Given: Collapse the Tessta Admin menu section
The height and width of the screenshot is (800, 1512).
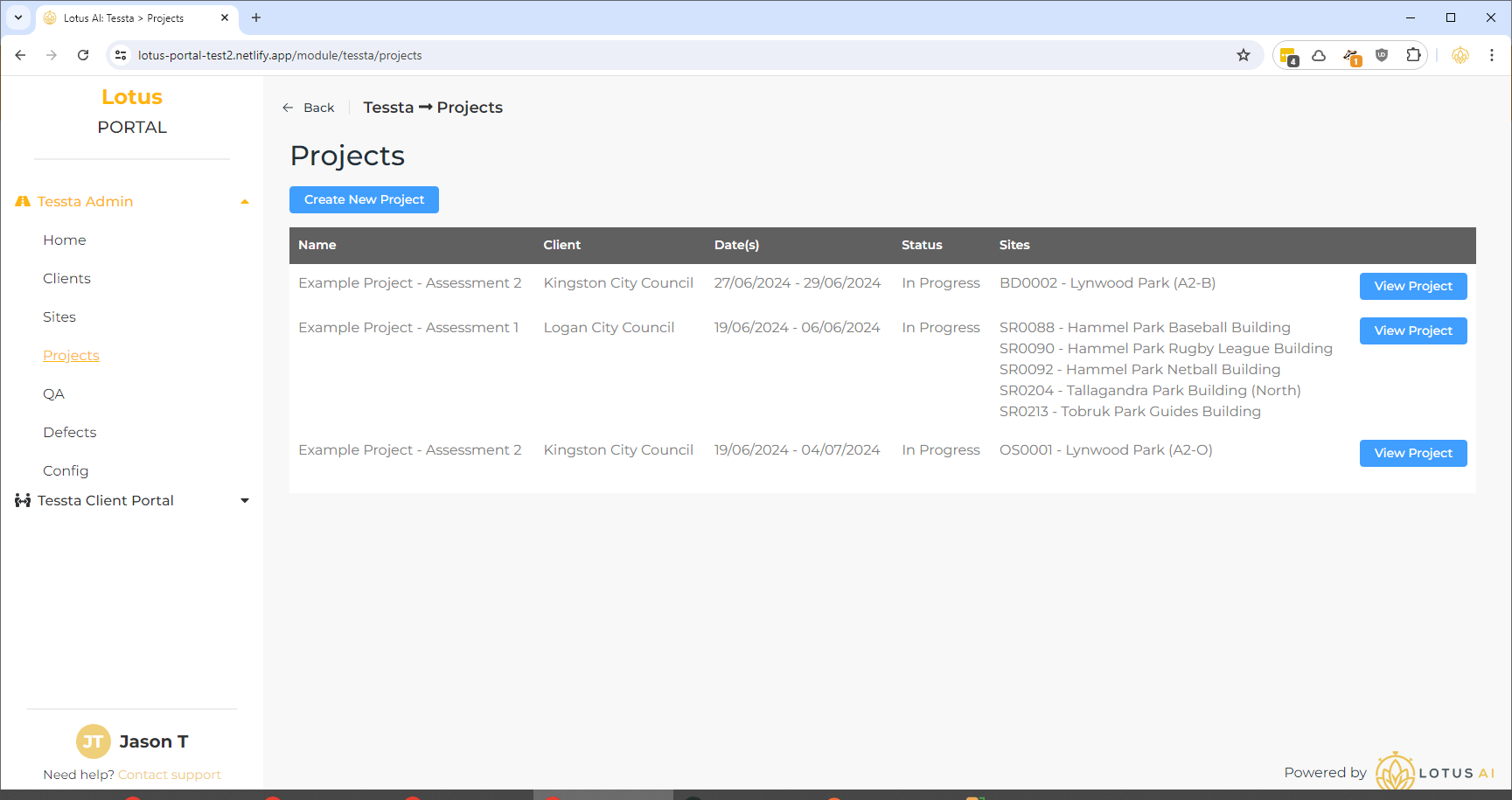Looking at the screenshot, I should tap(245, 202).
